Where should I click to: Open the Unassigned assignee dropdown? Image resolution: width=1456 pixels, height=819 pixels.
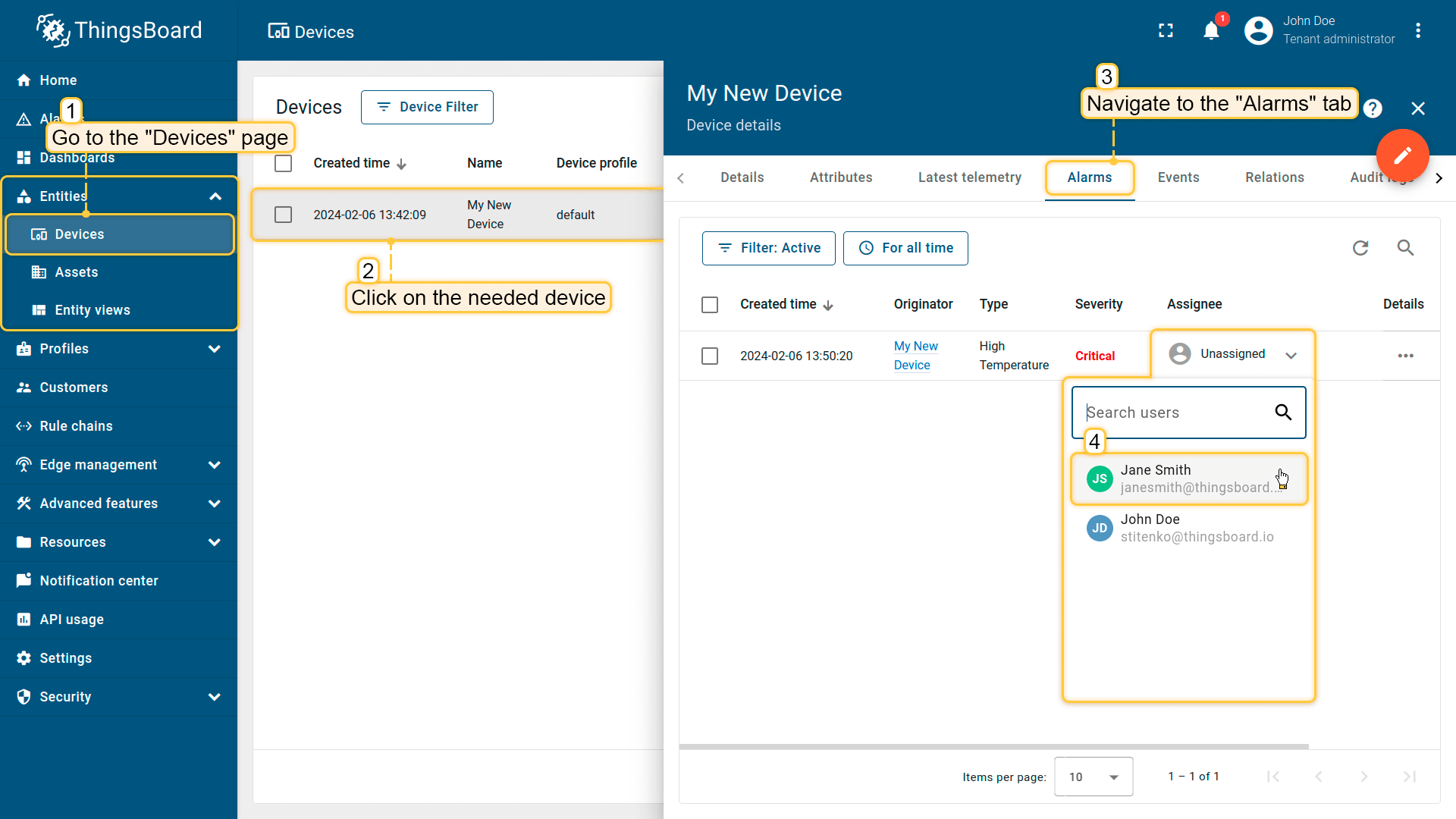(1232, 354)
